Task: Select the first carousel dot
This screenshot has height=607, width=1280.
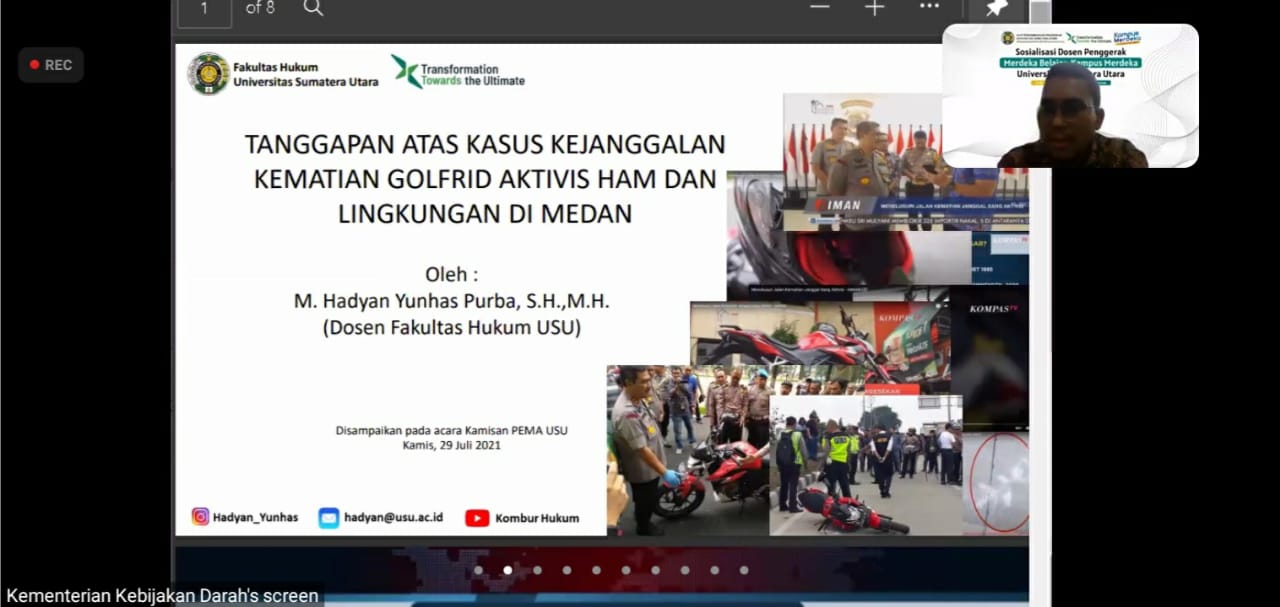Action: [x=478, y=570]
